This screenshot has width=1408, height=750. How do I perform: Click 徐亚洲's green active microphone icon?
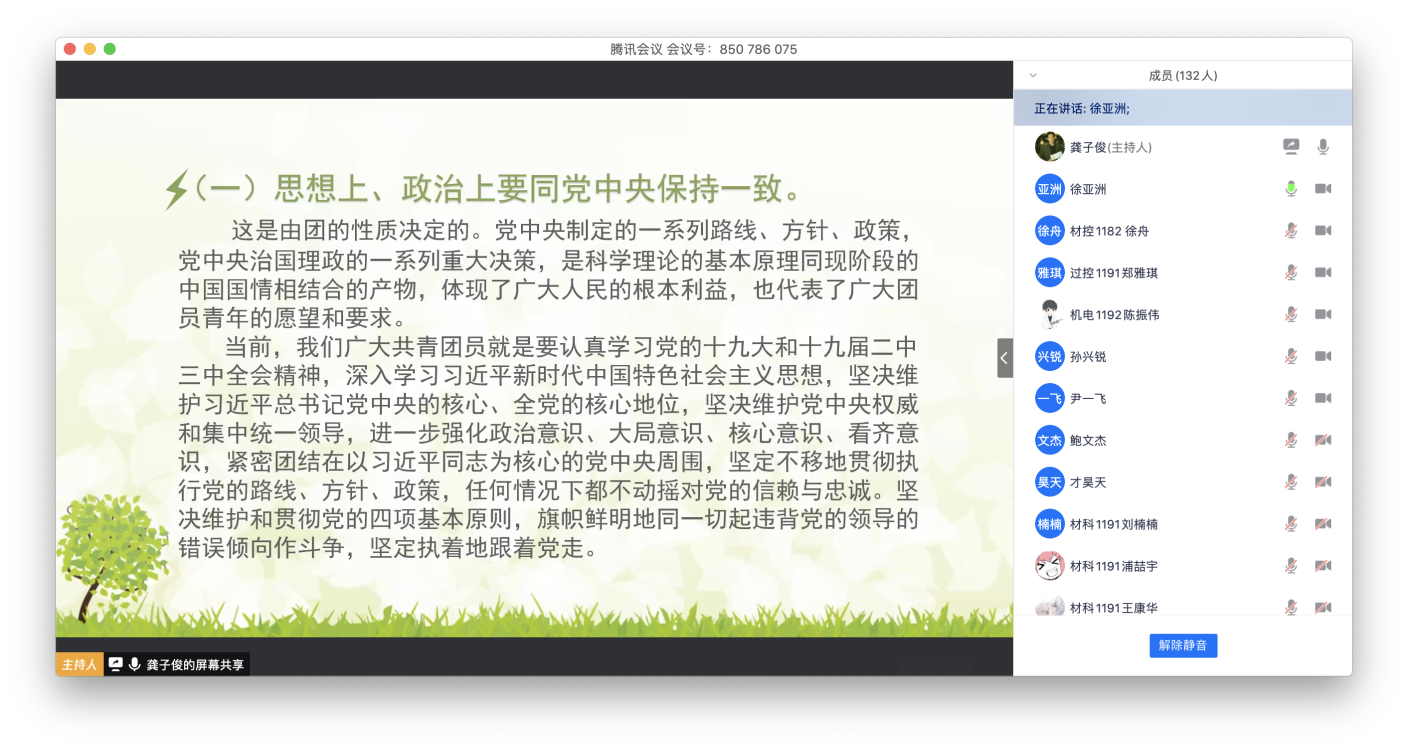pos(1291,189)
